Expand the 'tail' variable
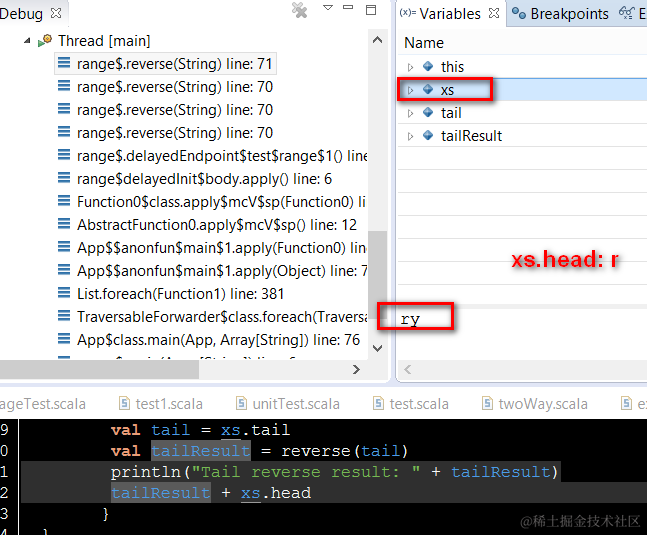The image size is (647, 535). (x=410, y=113)
